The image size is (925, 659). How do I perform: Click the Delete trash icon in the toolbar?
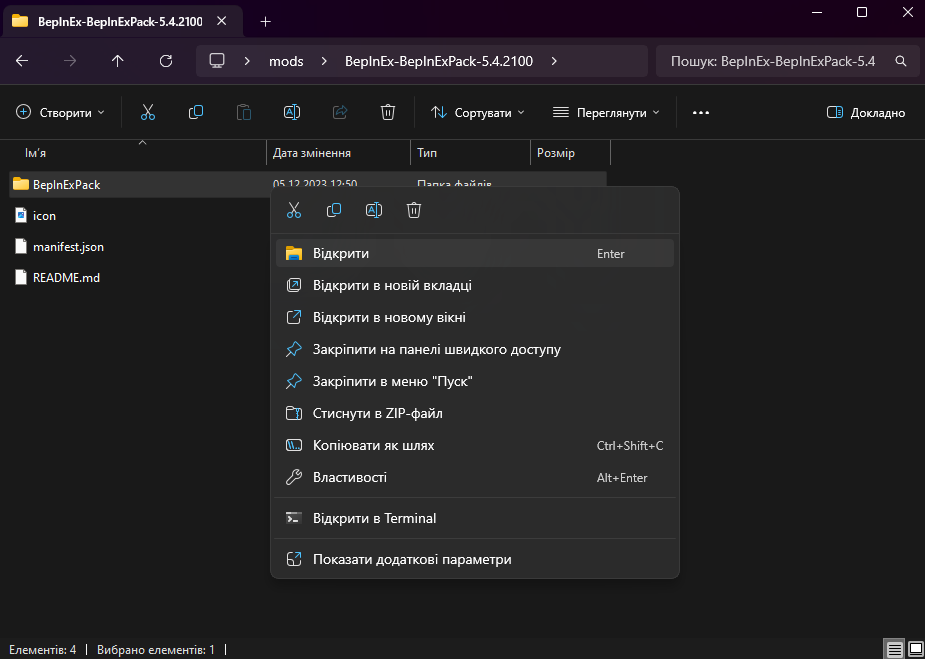pyautogui.click(x=388, y=112)
